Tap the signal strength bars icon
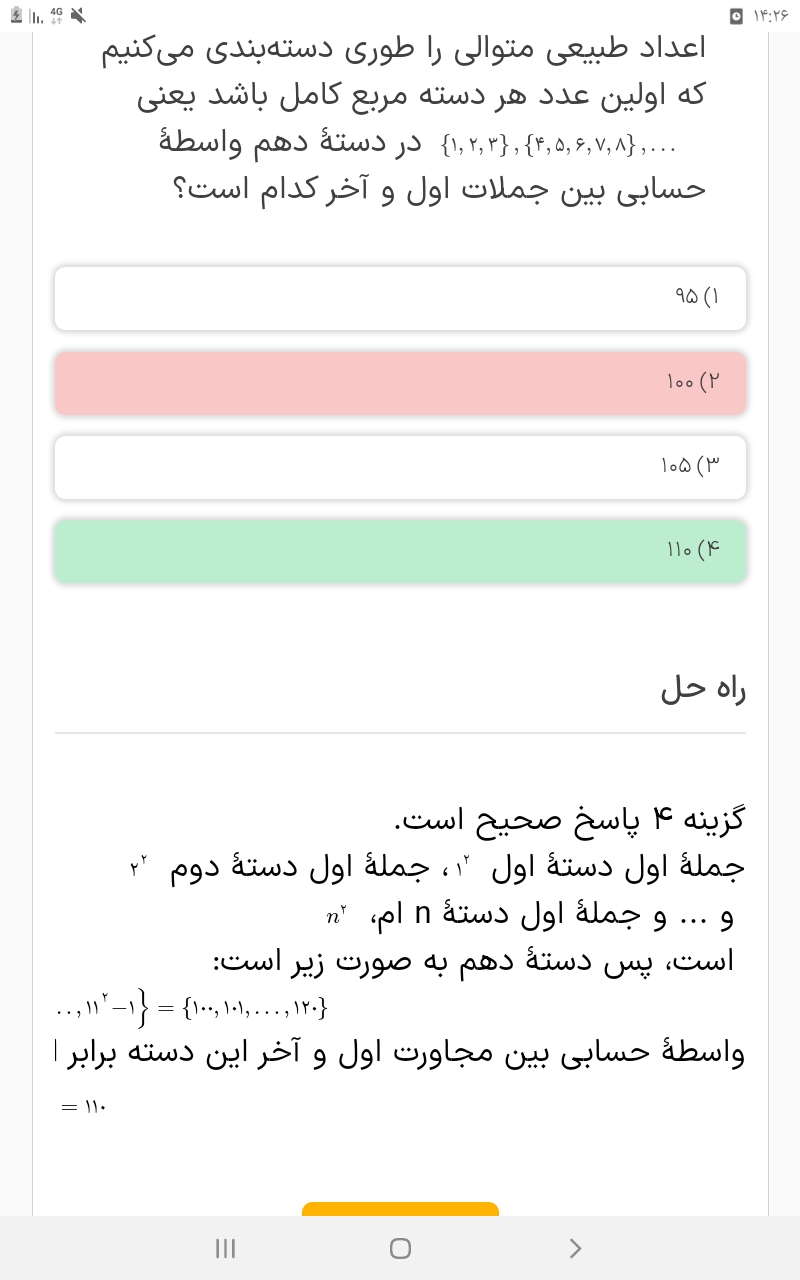The image size is (800, 1280). click(35, 17)
